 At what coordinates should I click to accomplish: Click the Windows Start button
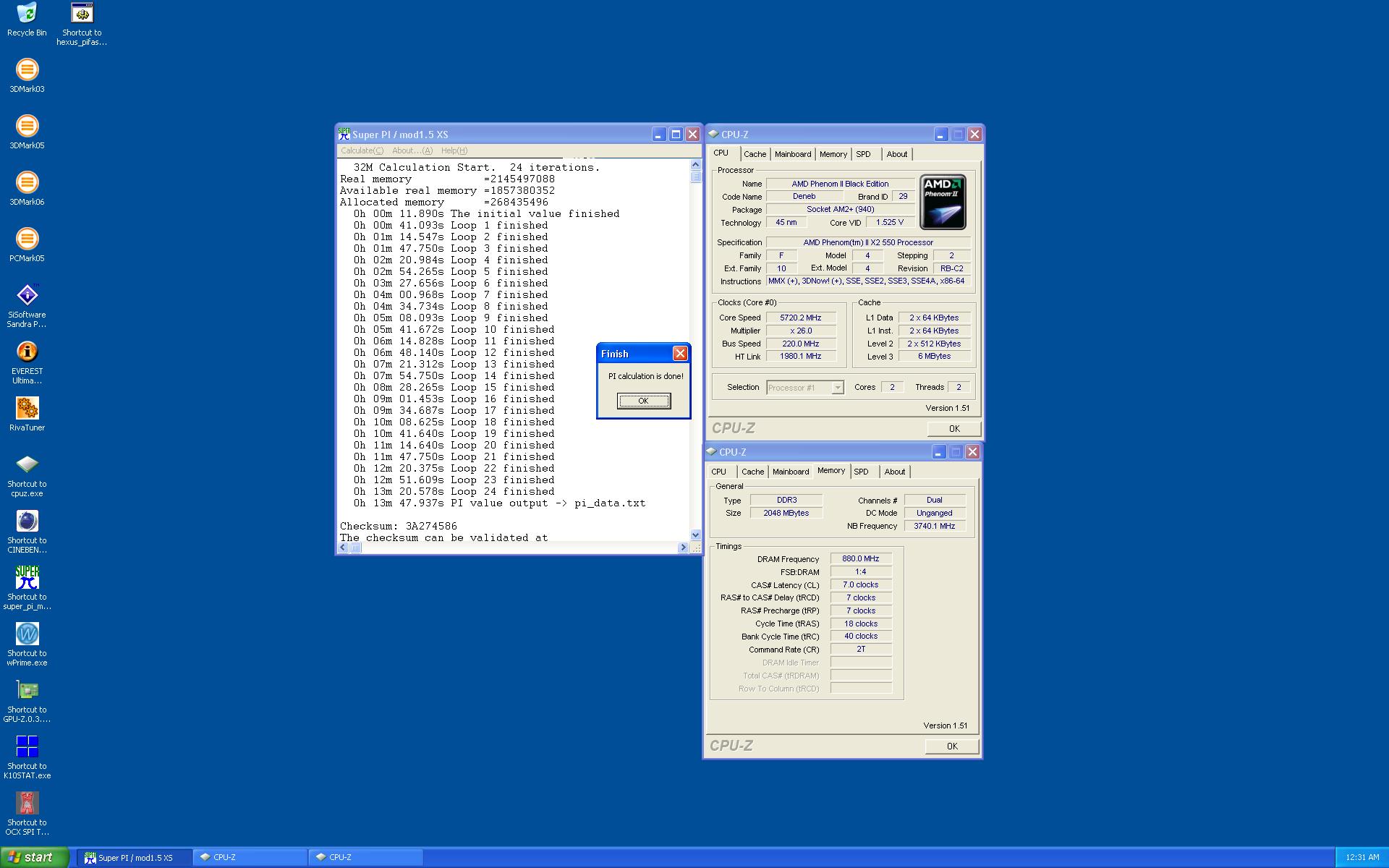coord(34,857)
